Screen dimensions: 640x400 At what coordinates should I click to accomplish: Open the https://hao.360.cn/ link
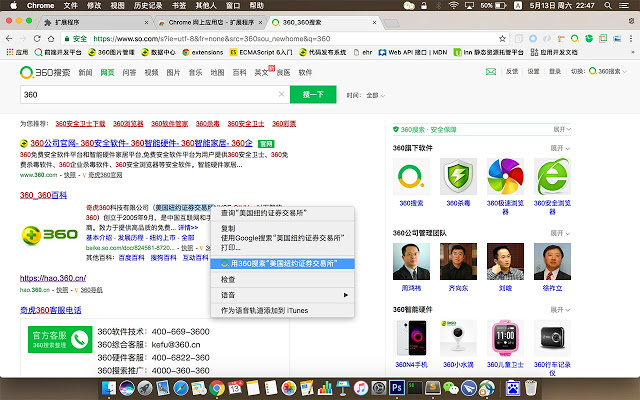(x=53, y=278)
